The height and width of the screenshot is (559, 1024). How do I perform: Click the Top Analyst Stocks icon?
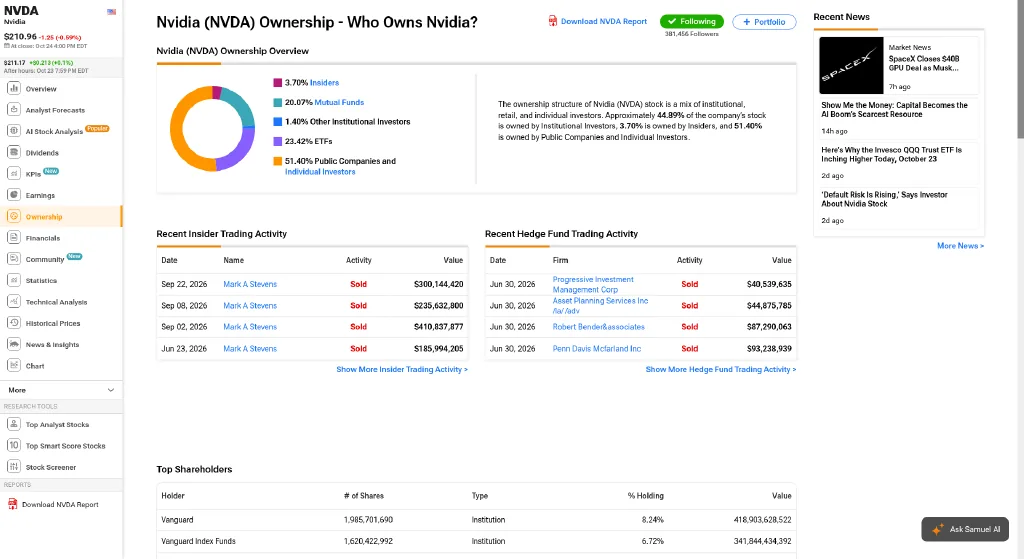tap(14, 424)
